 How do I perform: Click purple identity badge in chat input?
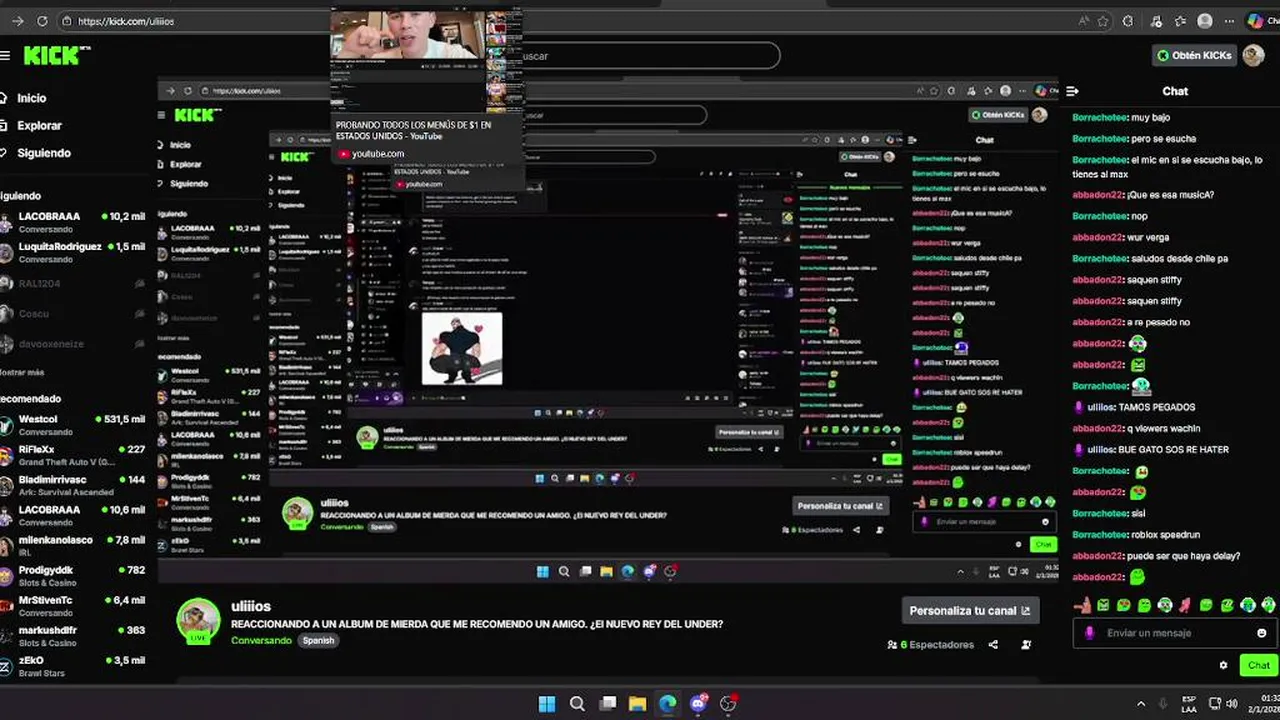pos(1089,633)
